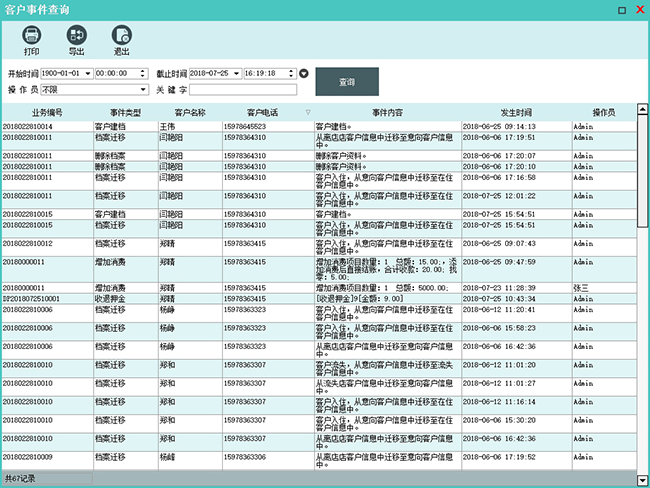Click the filter triangle in 客户电话 header
Screen dimensions: 650x488
(x=308, y=112)
